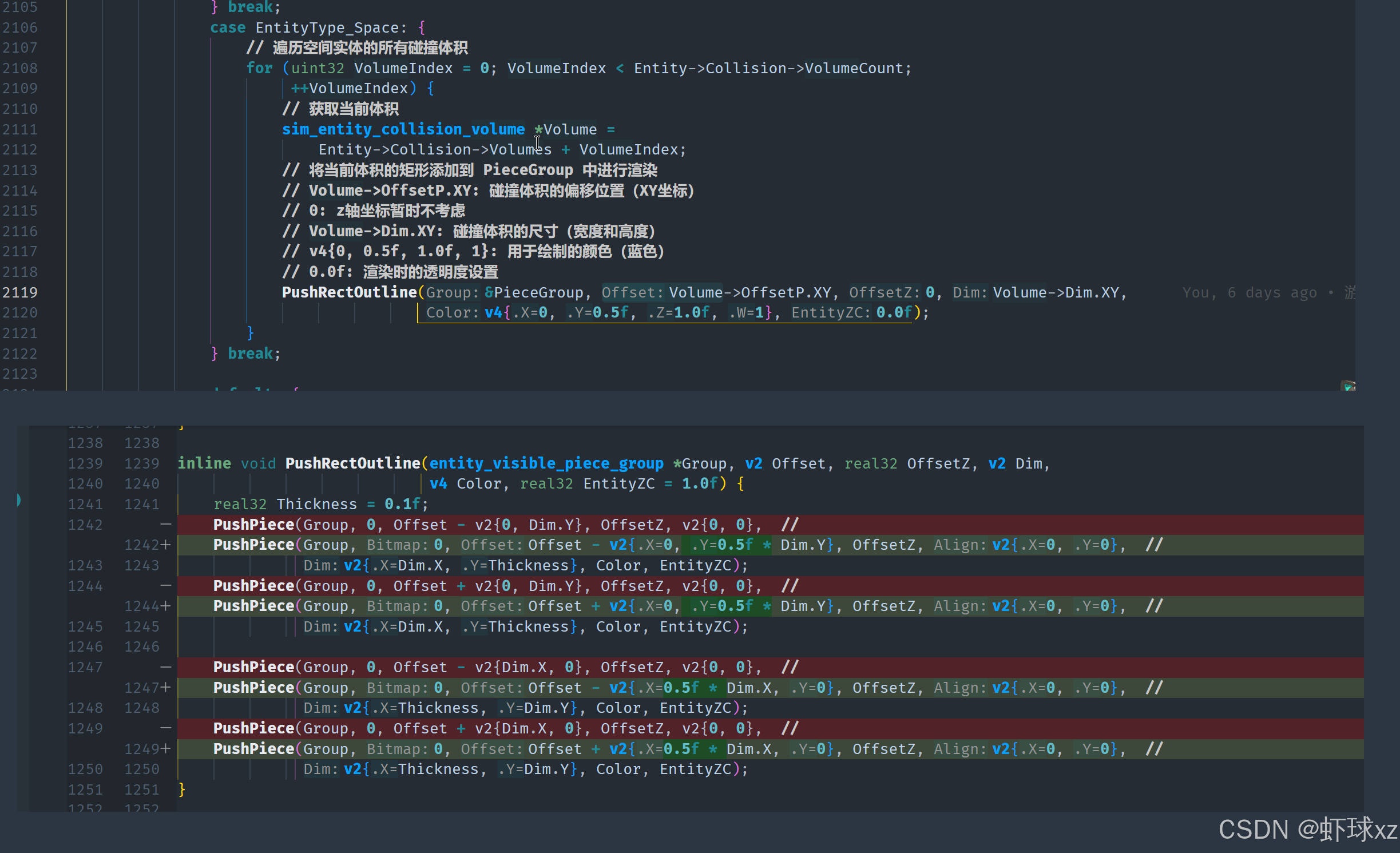This screenshot has width=1400, height=853.
Task: Click inline keyword on line 1239
Action: pyautogui.click(x=204, y=463)
